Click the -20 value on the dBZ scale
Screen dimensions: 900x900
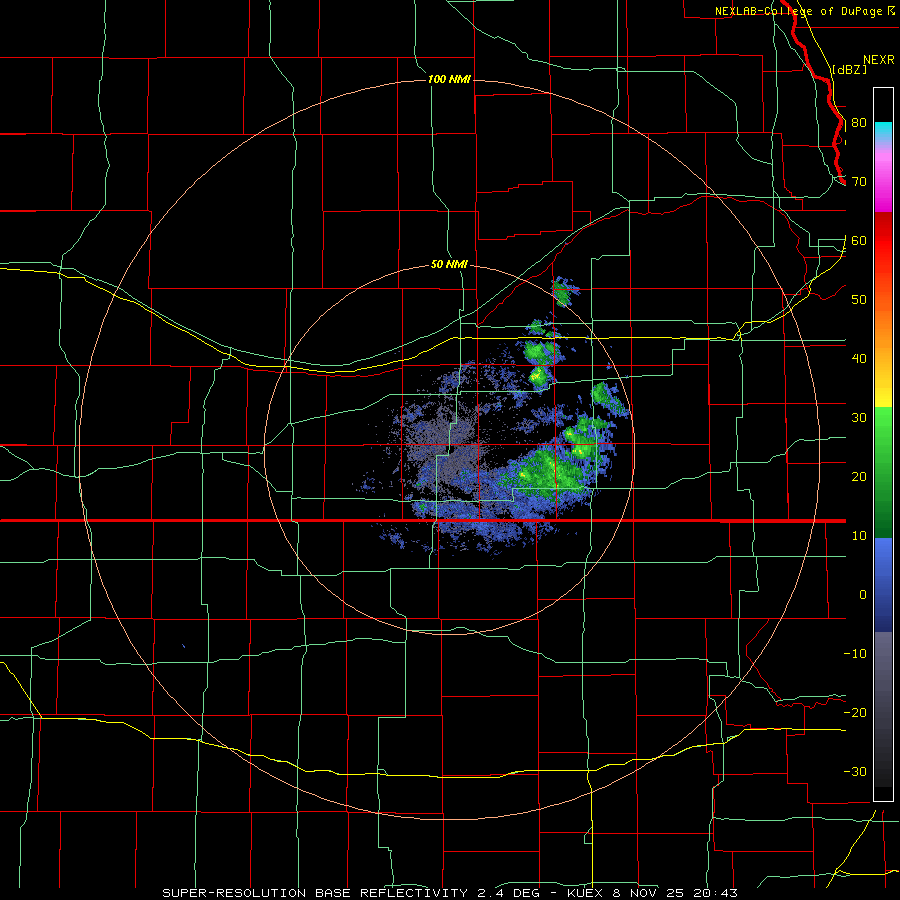[x=855, y=713]
